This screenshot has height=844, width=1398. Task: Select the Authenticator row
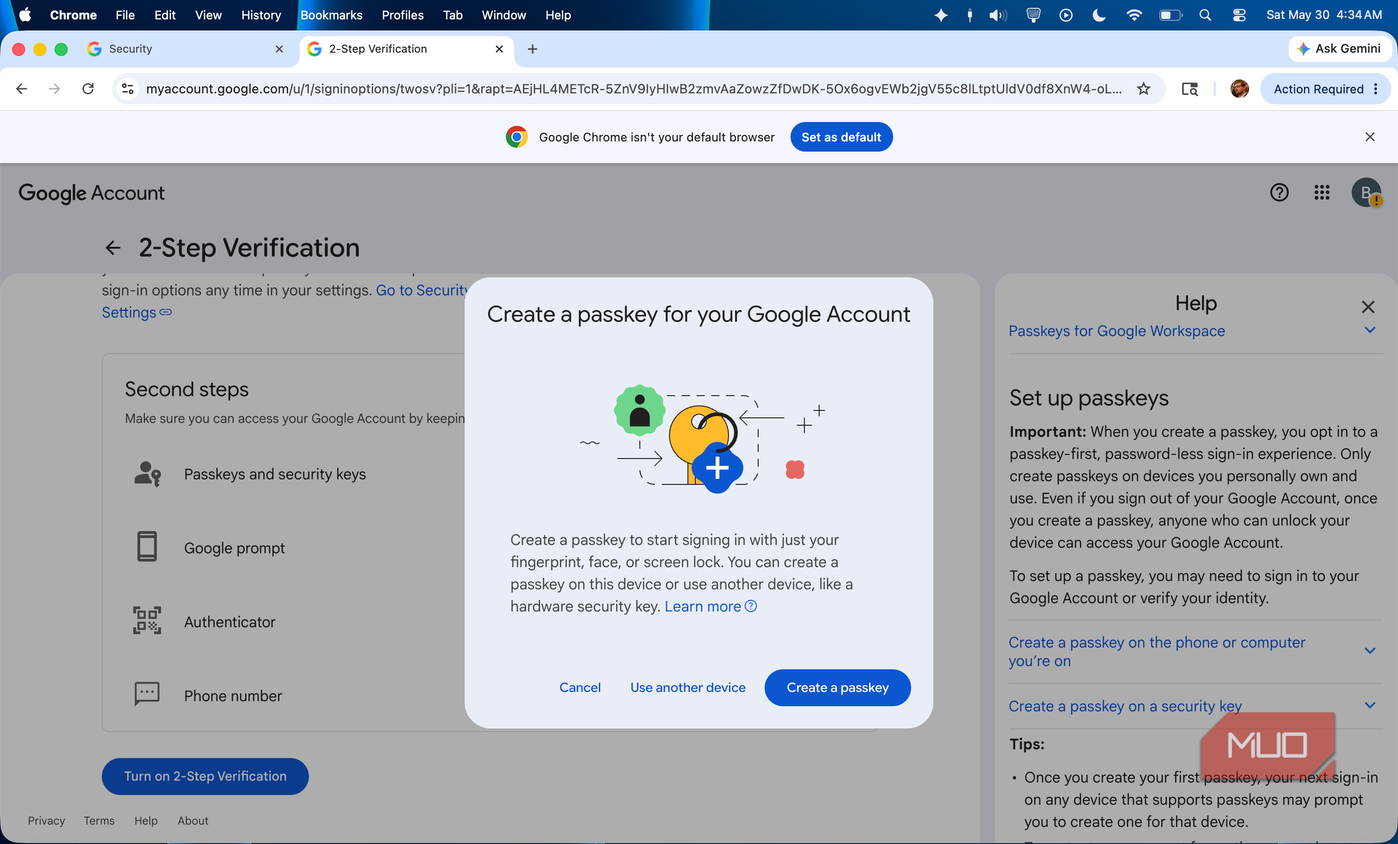coord(489,621)
